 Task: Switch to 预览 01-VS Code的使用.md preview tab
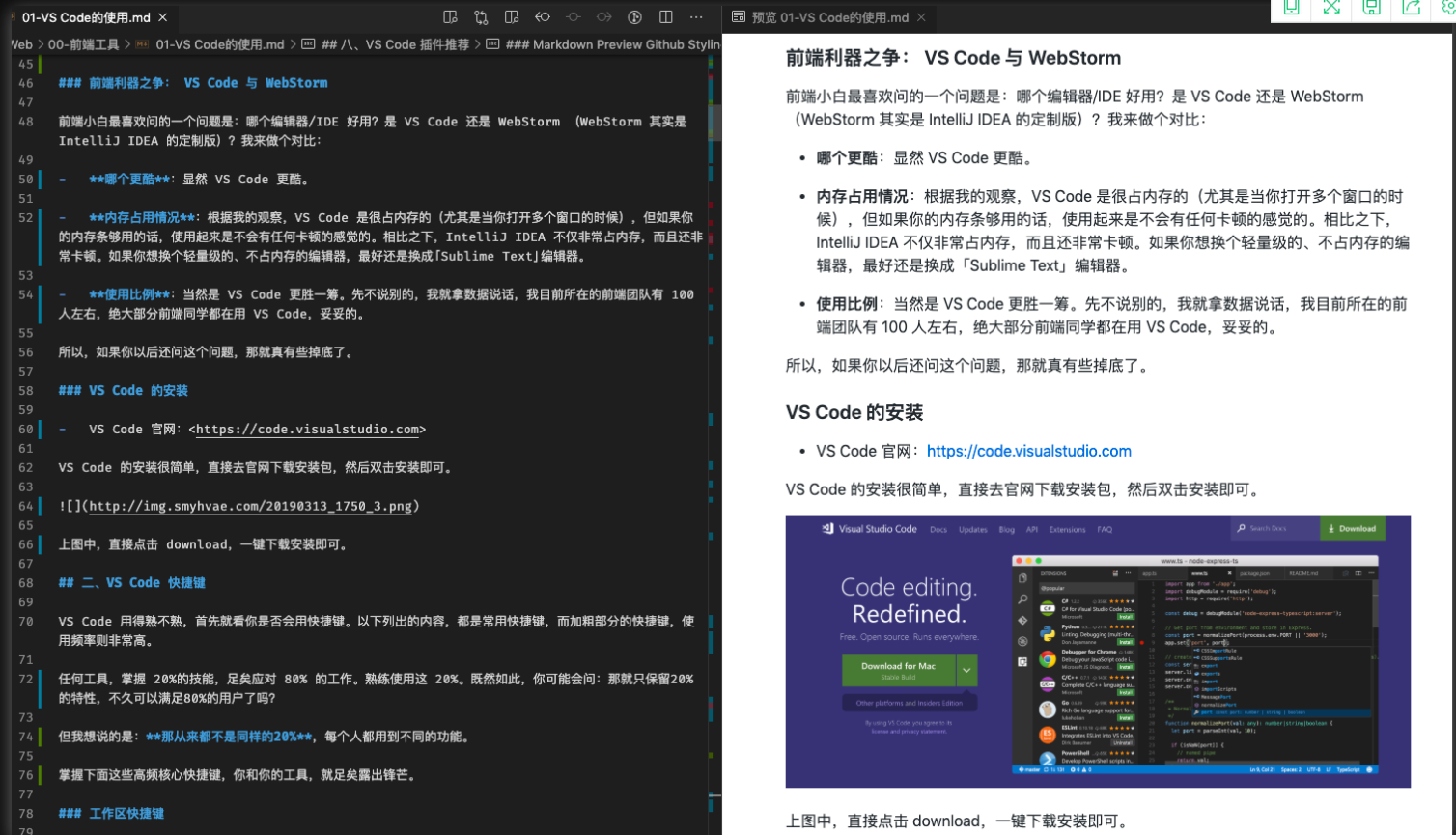coord(830,17)
